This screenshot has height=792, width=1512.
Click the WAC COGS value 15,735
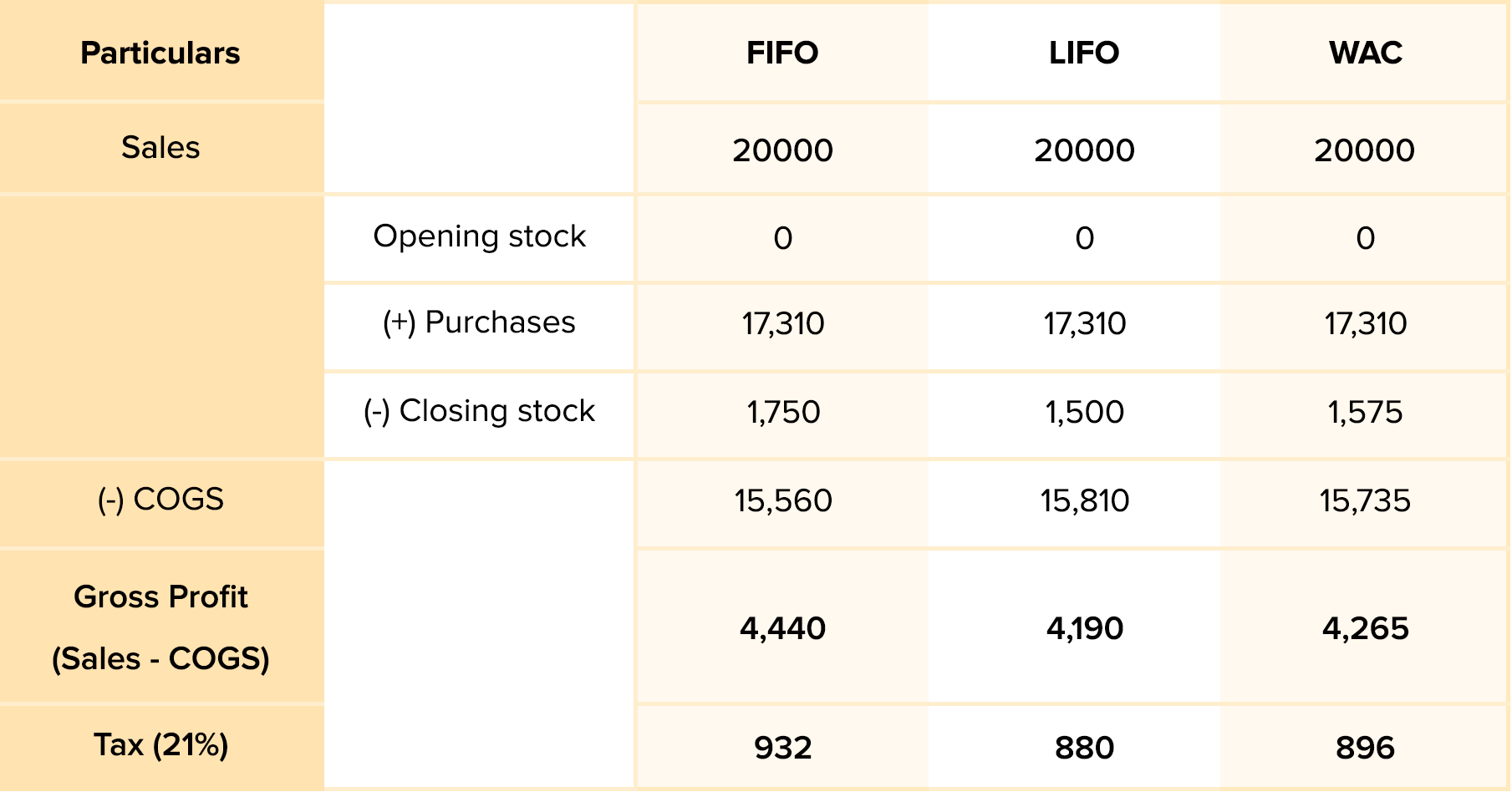coord(1365,501)
